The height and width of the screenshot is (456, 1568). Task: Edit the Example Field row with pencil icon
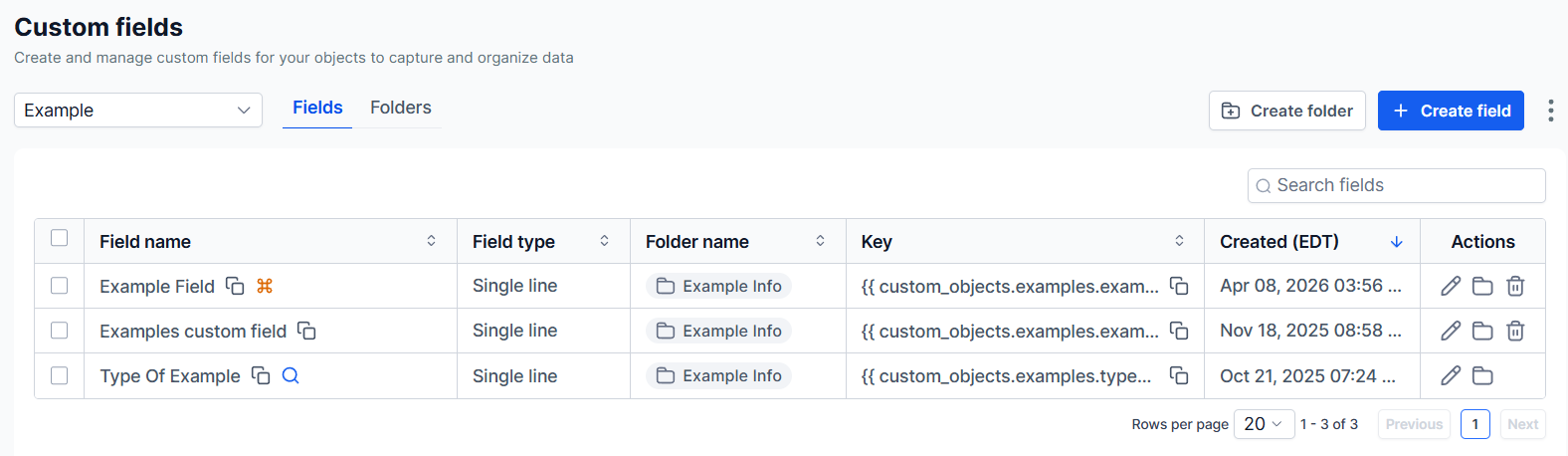1451,287
